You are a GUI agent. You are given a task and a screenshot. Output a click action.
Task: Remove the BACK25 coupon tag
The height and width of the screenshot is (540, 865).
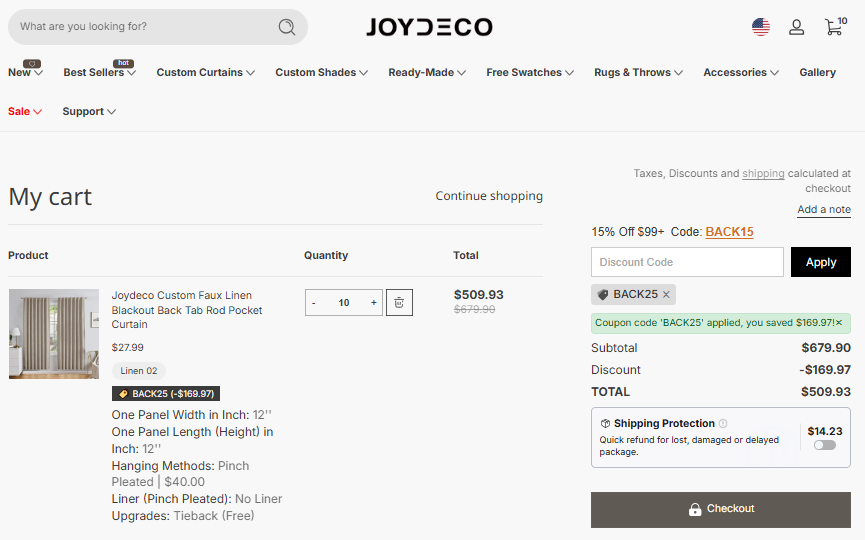point(666,295)
